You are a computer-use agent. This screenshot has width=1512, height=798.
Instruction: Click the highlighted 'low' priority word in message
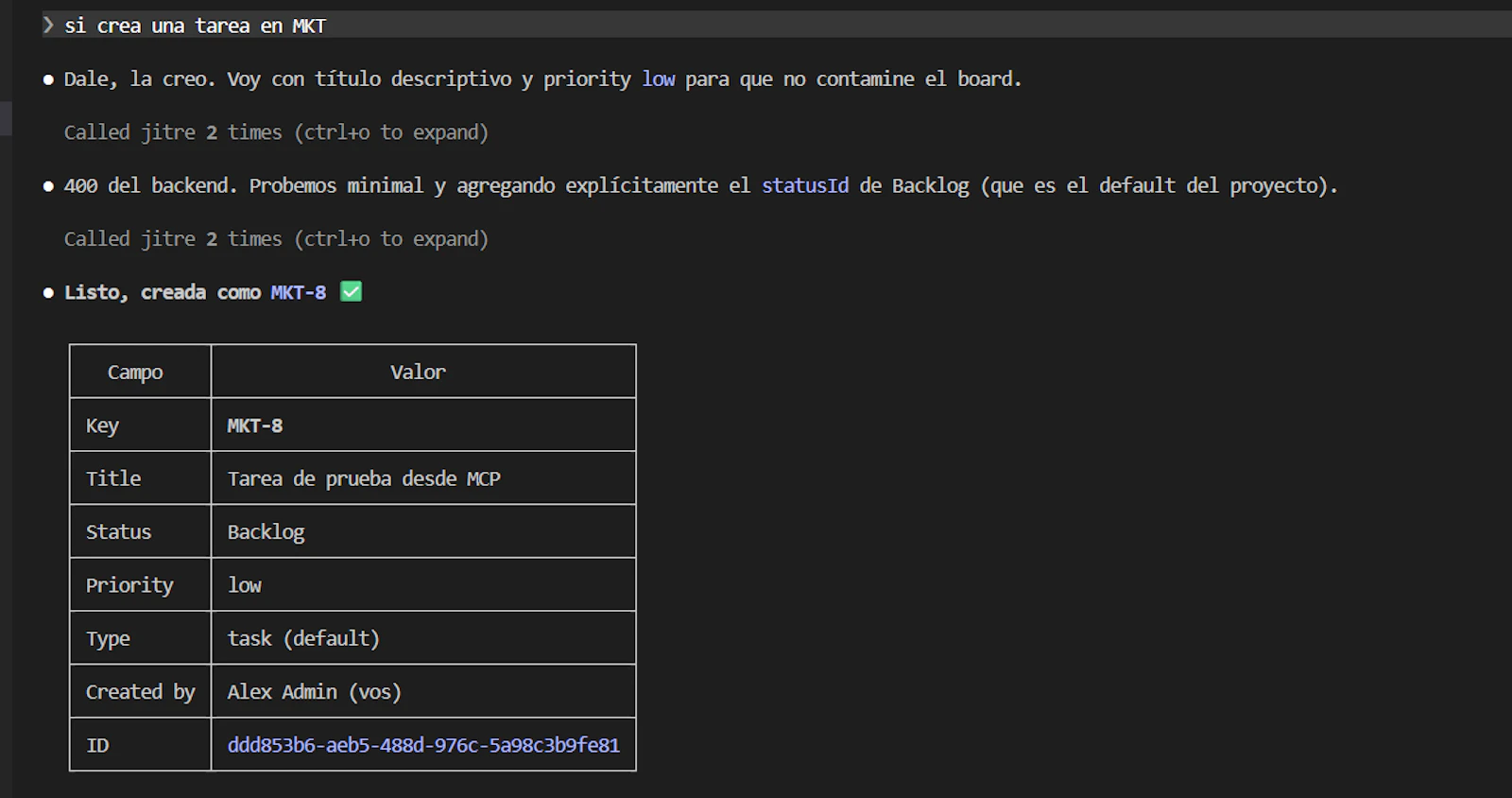point(659,79)
